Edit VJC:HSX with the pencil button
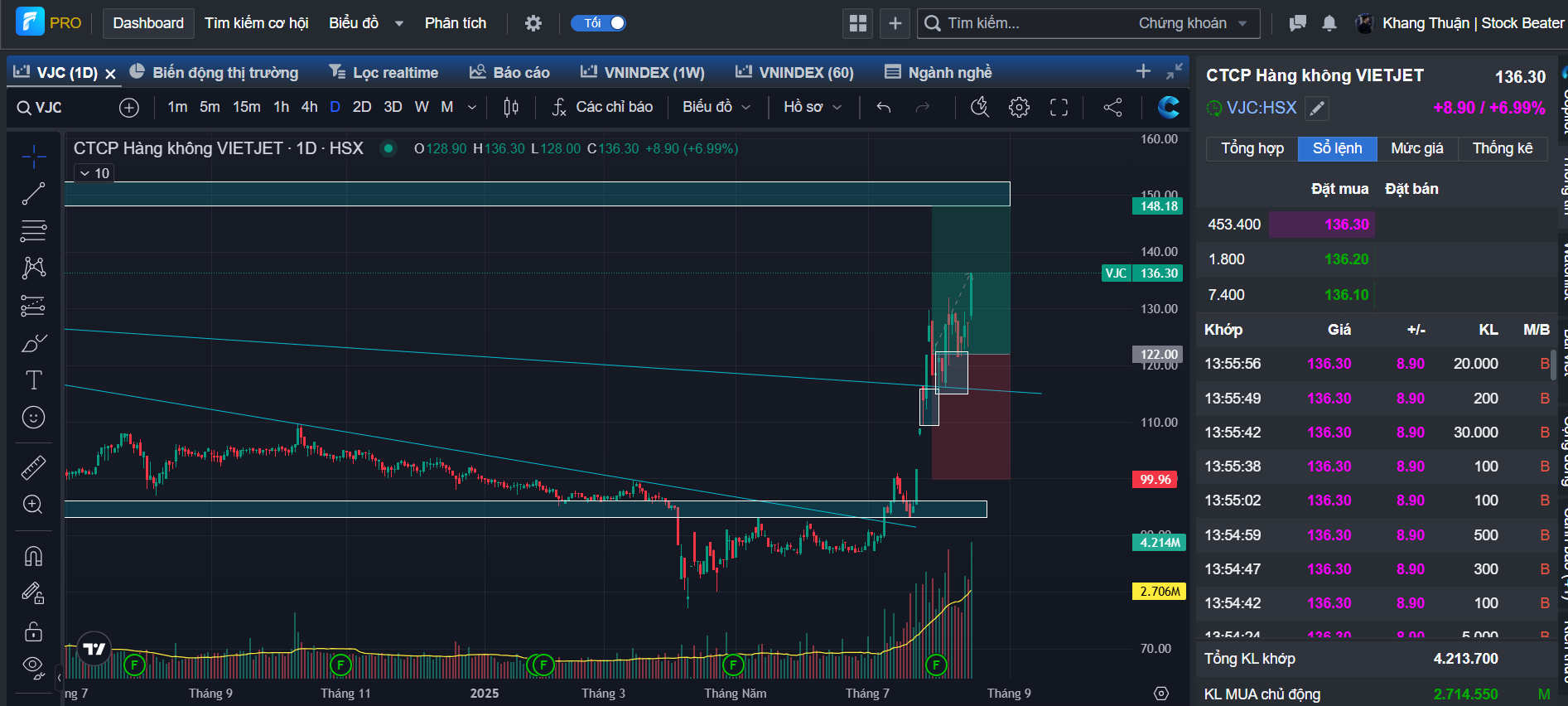Viewport: 1568px width, 706px height. pyautogui.click(x=1317, y=108)
